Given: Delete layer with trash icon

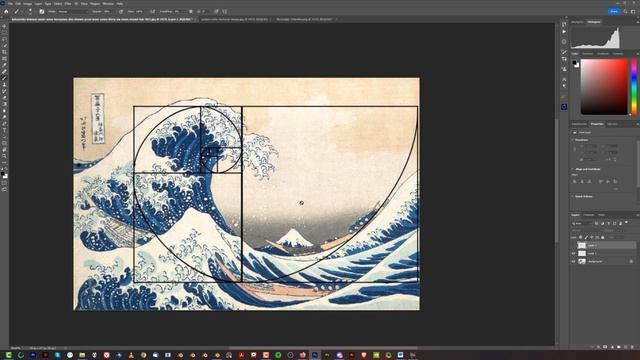Looking at the screenshot, I should [632, 347].
